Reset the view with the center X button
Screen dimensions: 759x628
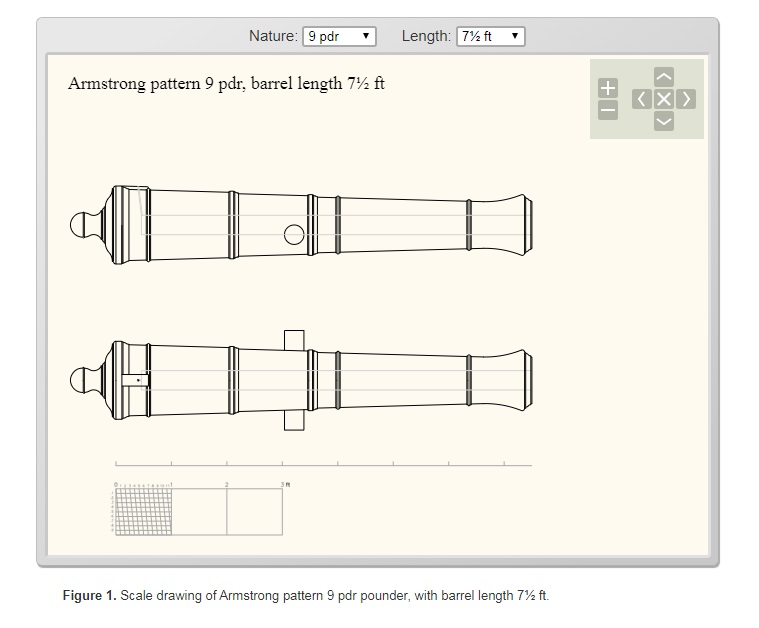click(663, 99)
